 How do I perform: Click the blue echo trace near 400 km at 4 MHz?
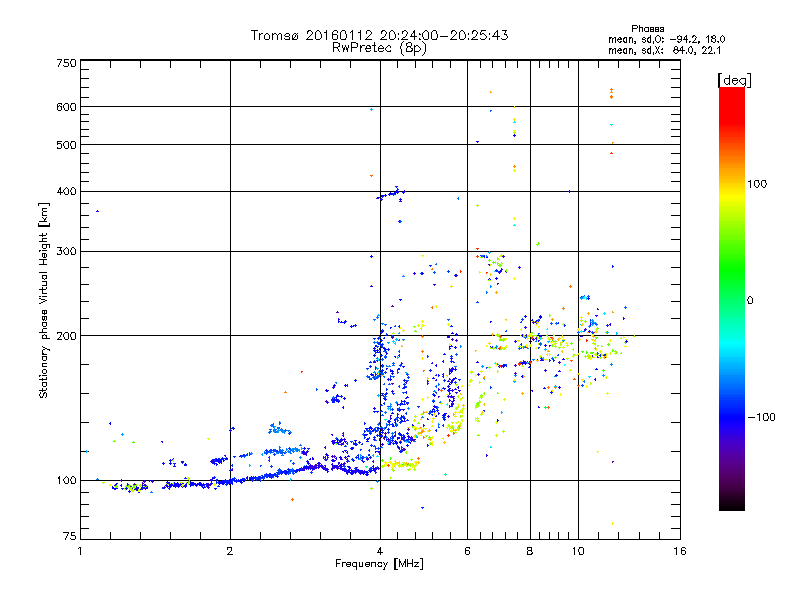coord(391,194)
